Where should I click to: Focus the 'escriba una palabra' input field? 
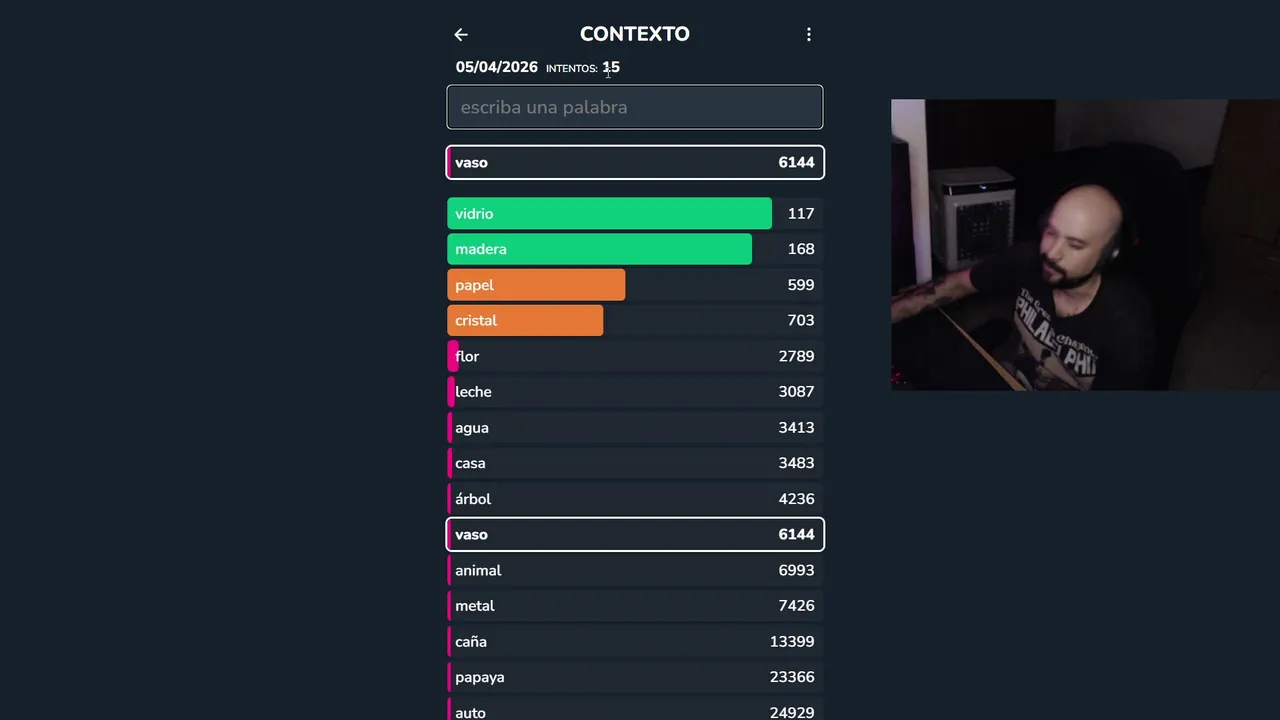[x=635, y=107]
